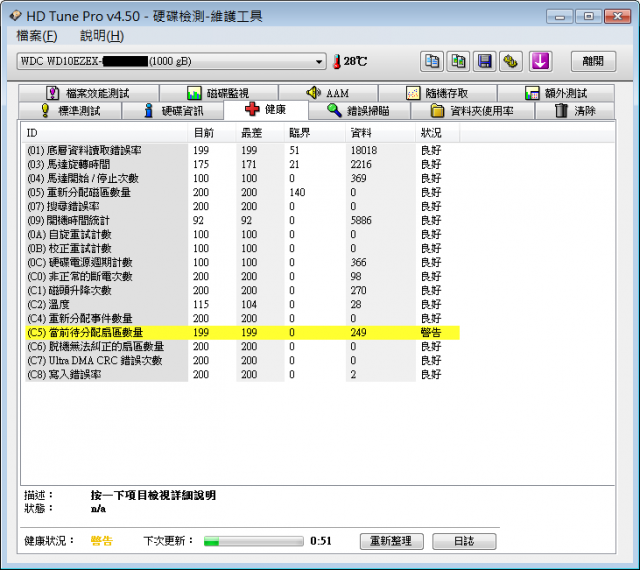
Task: Select row (C8) 寫入錯誤率
Action: (x=242, y=374)
